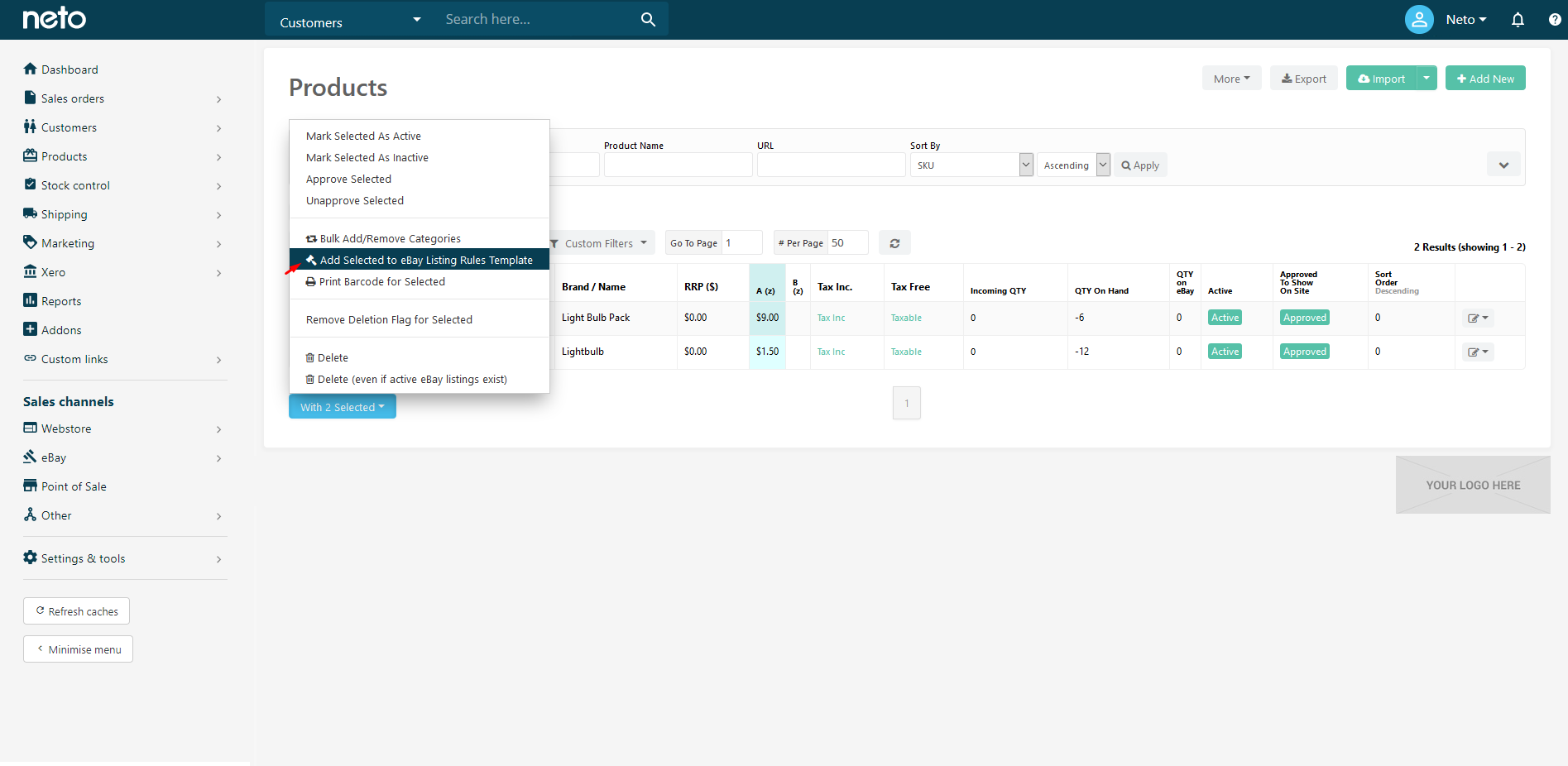
Task: Click the URL filter field
Action: pyautogui.click(x=832, y=165)
